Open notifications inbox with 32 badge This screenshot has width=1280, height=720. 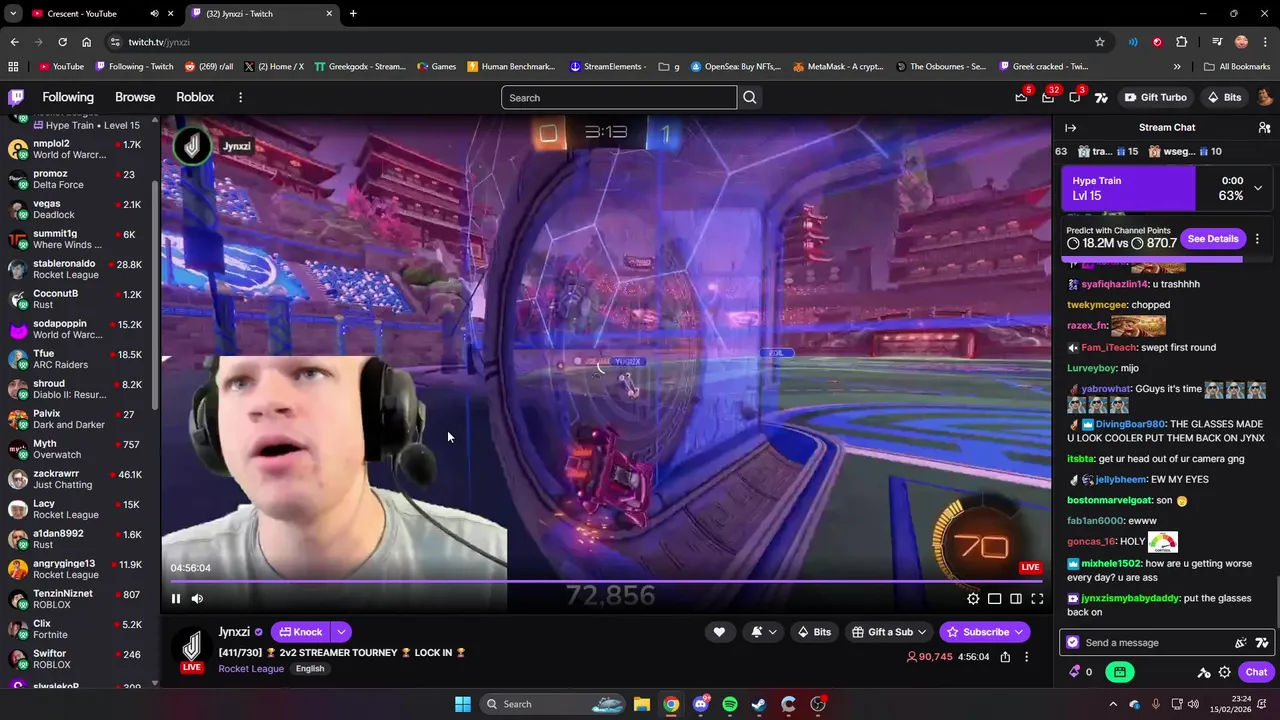pyautogui.click(x=1048, y=97)
